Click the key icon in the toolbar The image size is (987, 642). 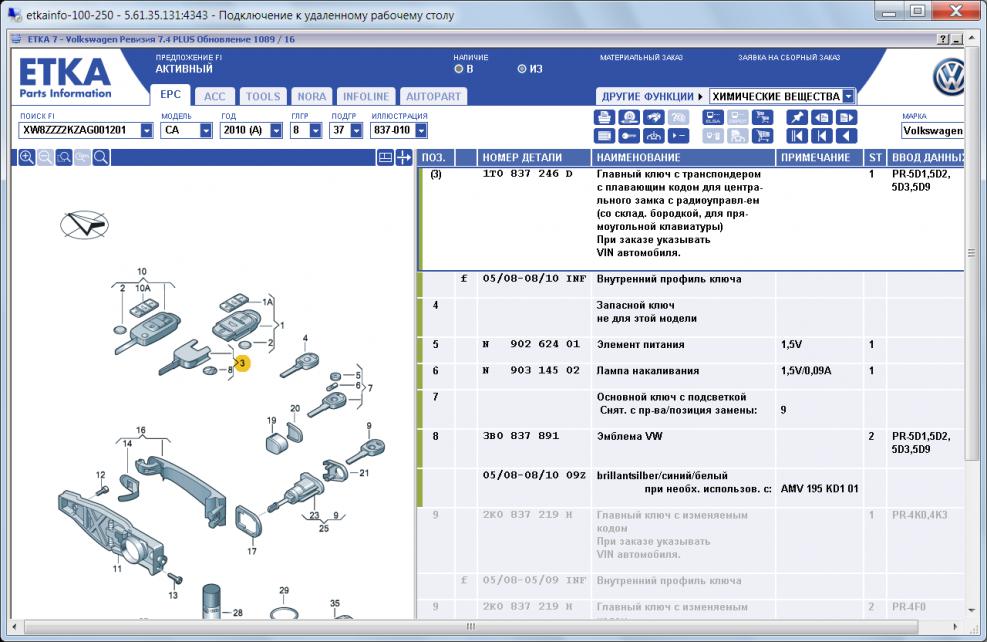pos(629,135)
